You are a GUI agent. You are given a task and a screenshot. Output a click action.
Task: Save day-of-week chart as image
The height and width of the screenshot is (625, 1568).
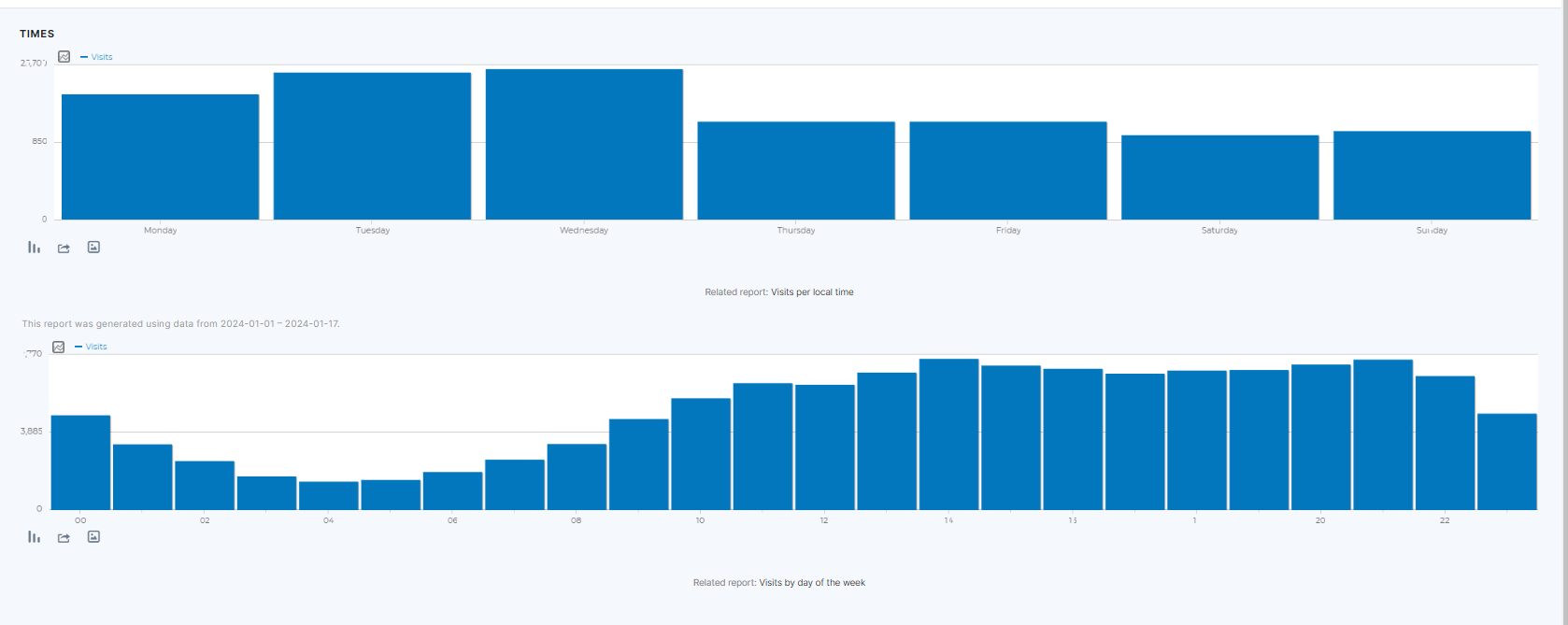pos(93,248)
